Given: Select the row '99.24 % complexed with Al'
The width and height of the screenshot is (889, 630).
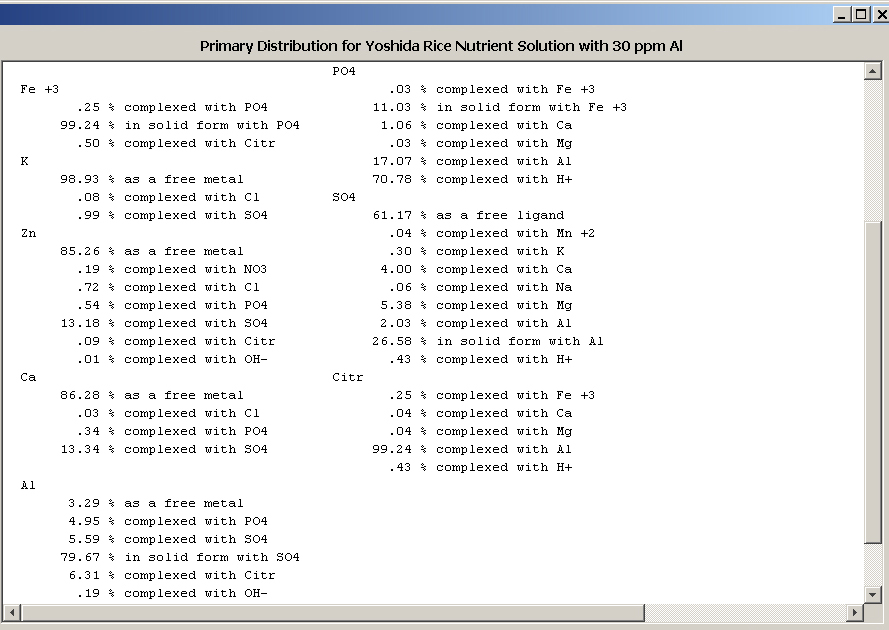Looking at the screenshot, I should [x=472, y=449].
